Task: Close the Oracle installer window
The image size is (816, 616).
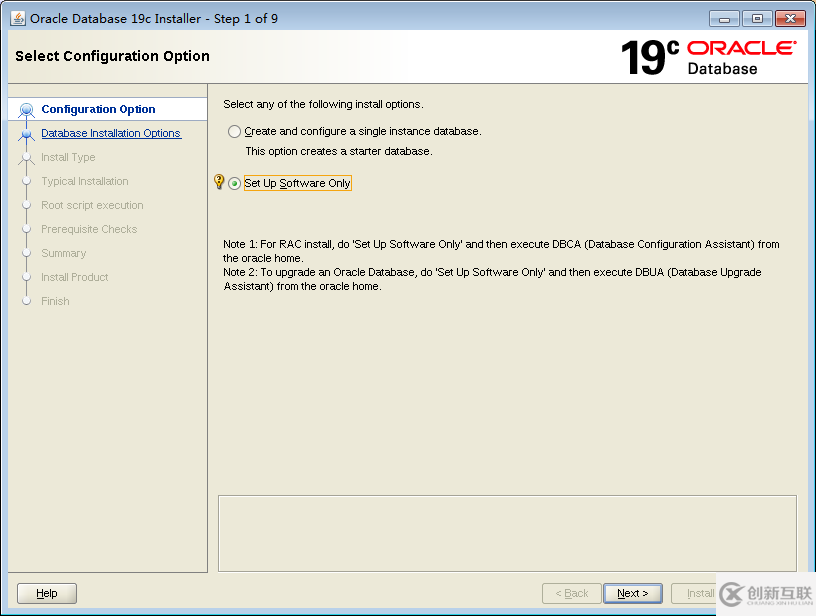Action: pos(790,19)
